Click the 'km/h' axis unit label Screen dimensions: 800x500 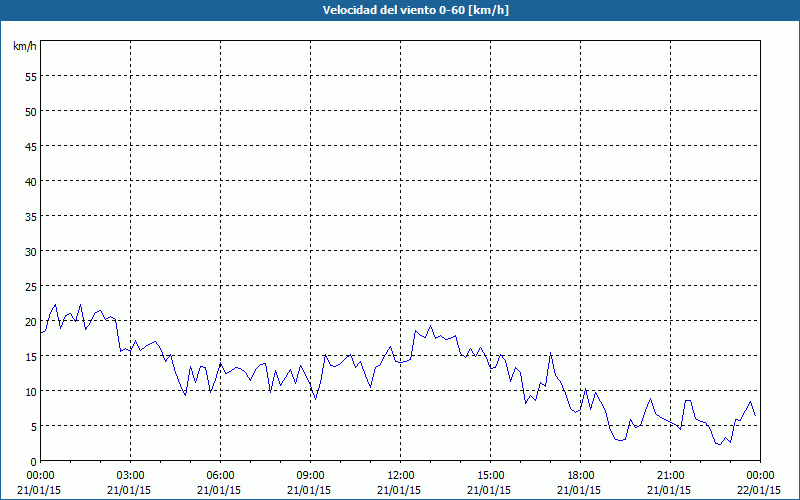pyautogui.click(x=25, y=46)
